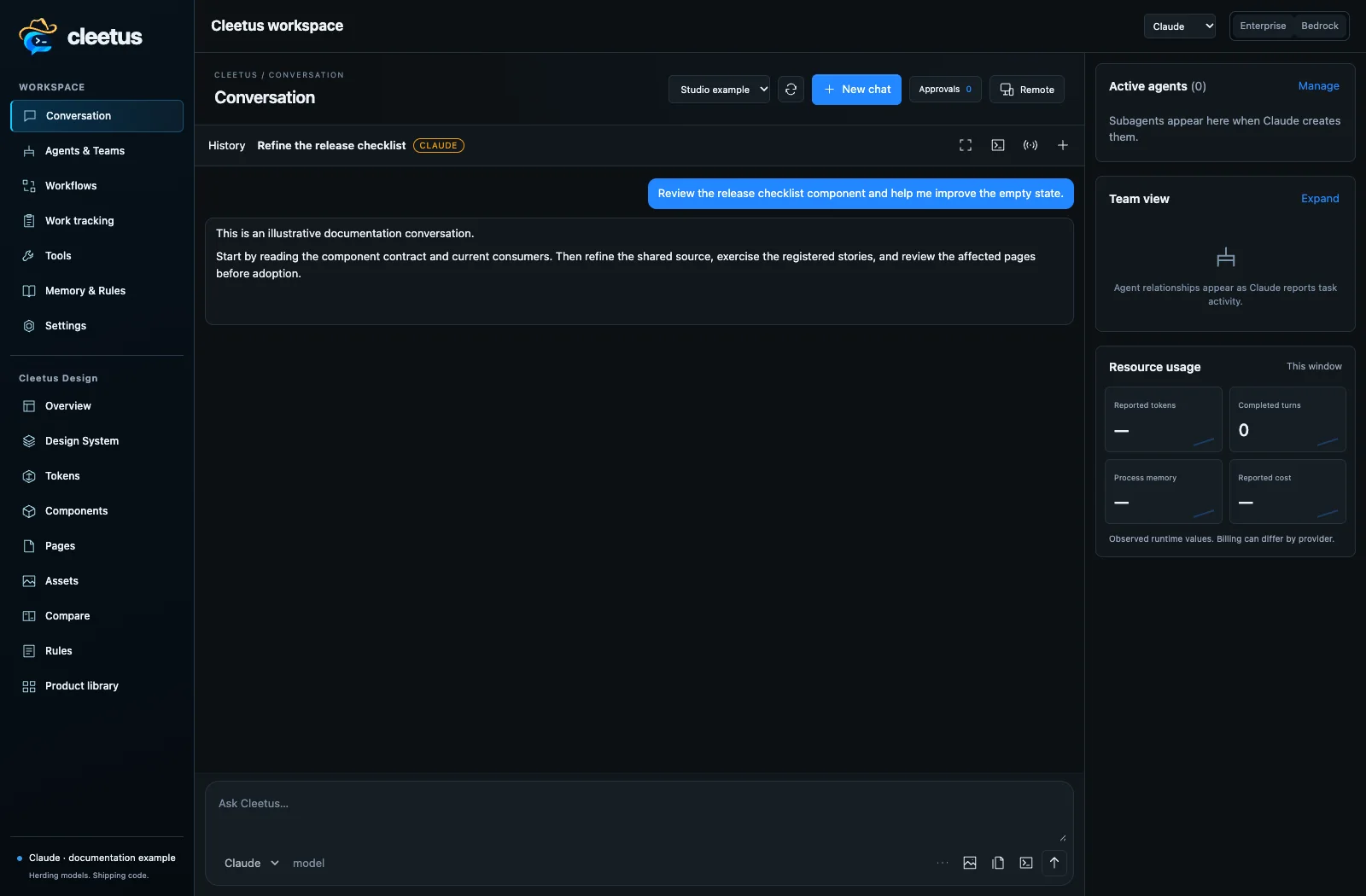The image size is (1366, 896).
Task: Switch to History tab
Action: click(227, 146)
